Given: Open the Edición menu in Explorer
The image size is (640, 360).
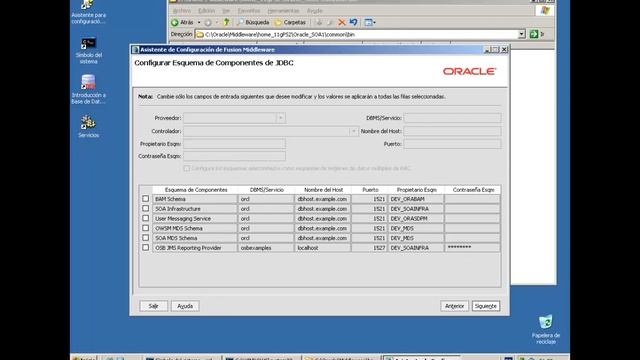Looking at the screenshot, I should (207, 11).
